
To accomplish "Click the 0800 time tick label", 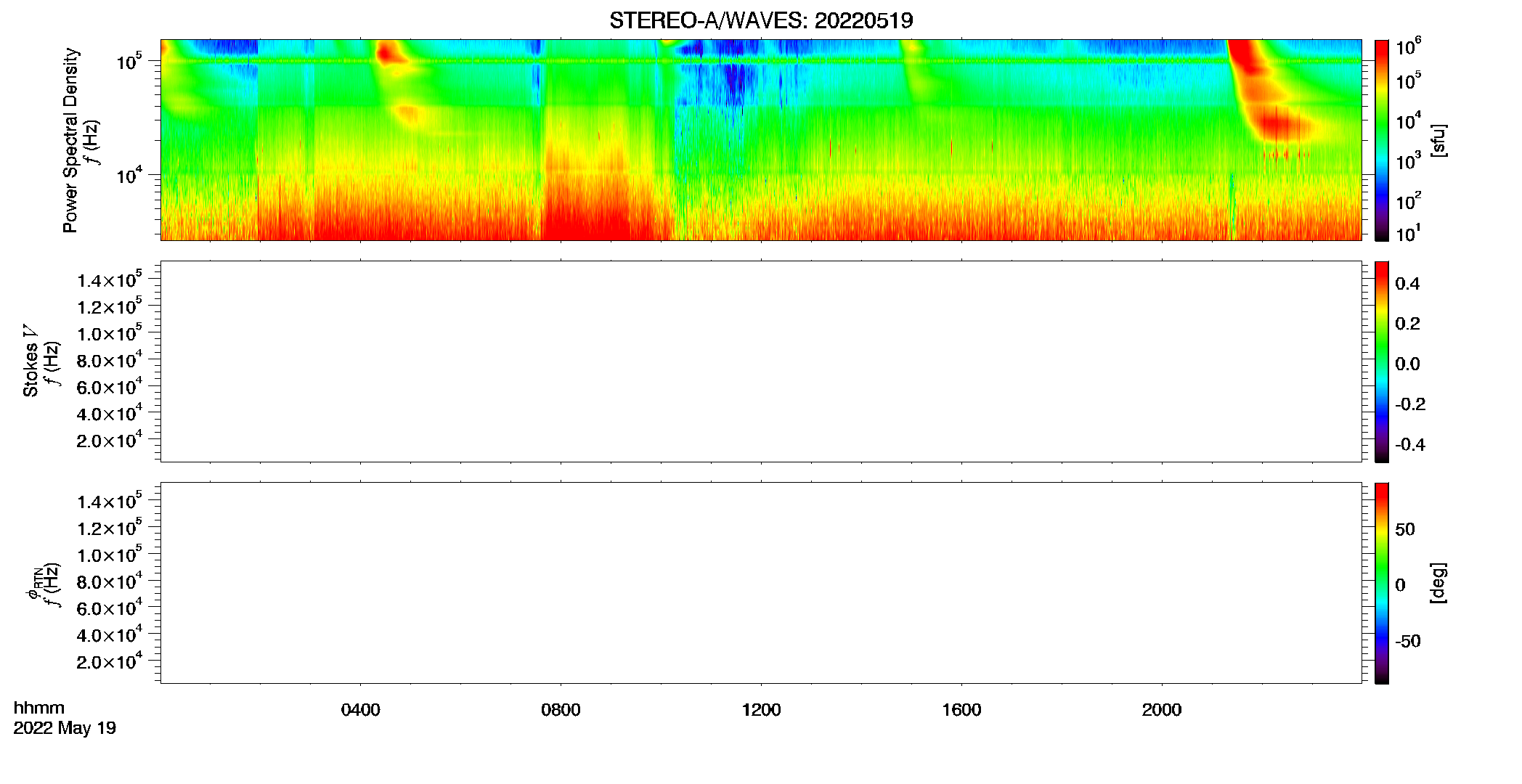I will pyautogui.click(x=561, y=710).
